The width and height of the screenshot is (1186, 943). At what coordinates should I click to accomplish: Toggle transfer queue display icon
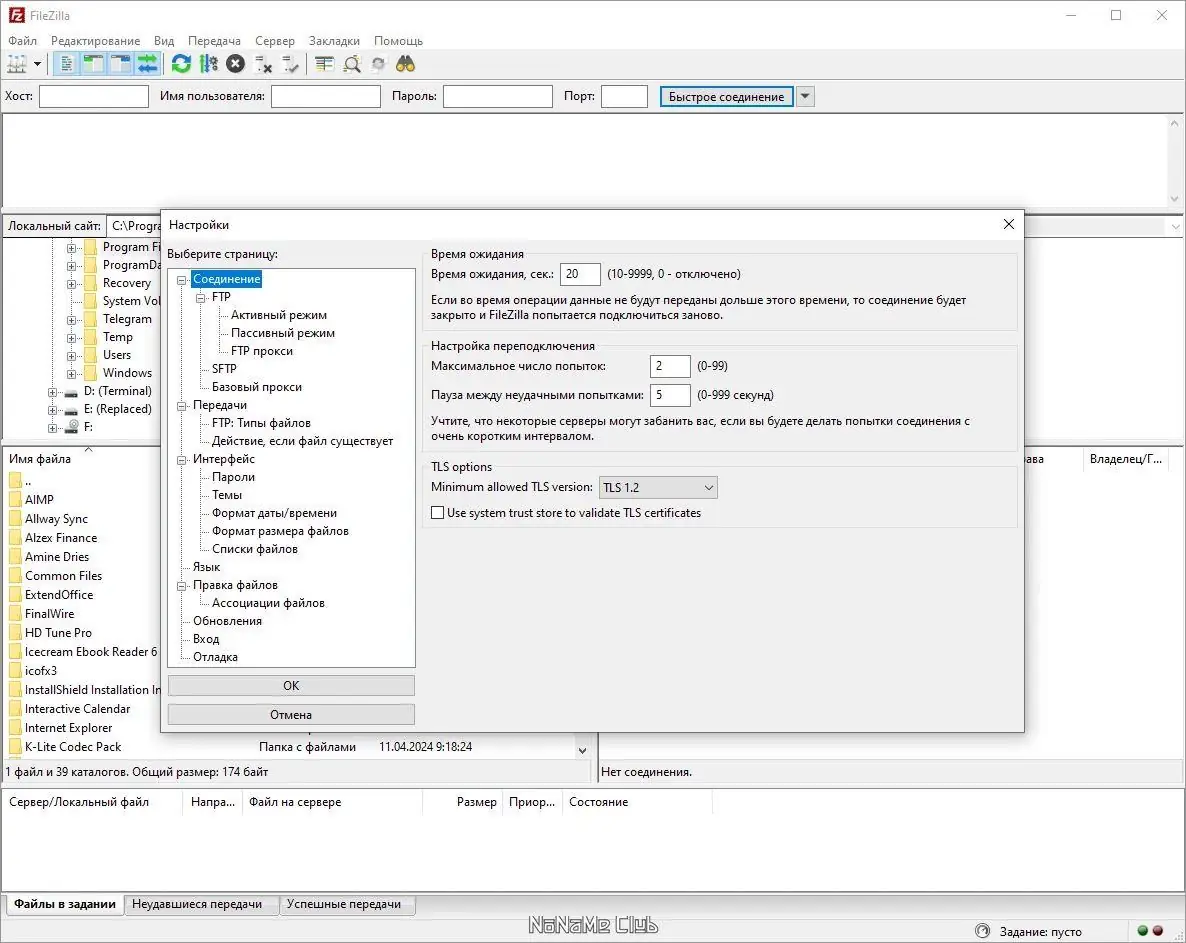coord(147,64)
